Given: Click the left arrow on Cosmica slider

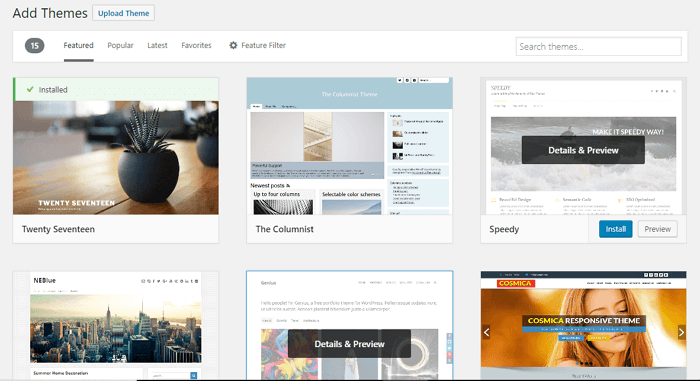Looking at the screenshot, I should tap(486, 332).
